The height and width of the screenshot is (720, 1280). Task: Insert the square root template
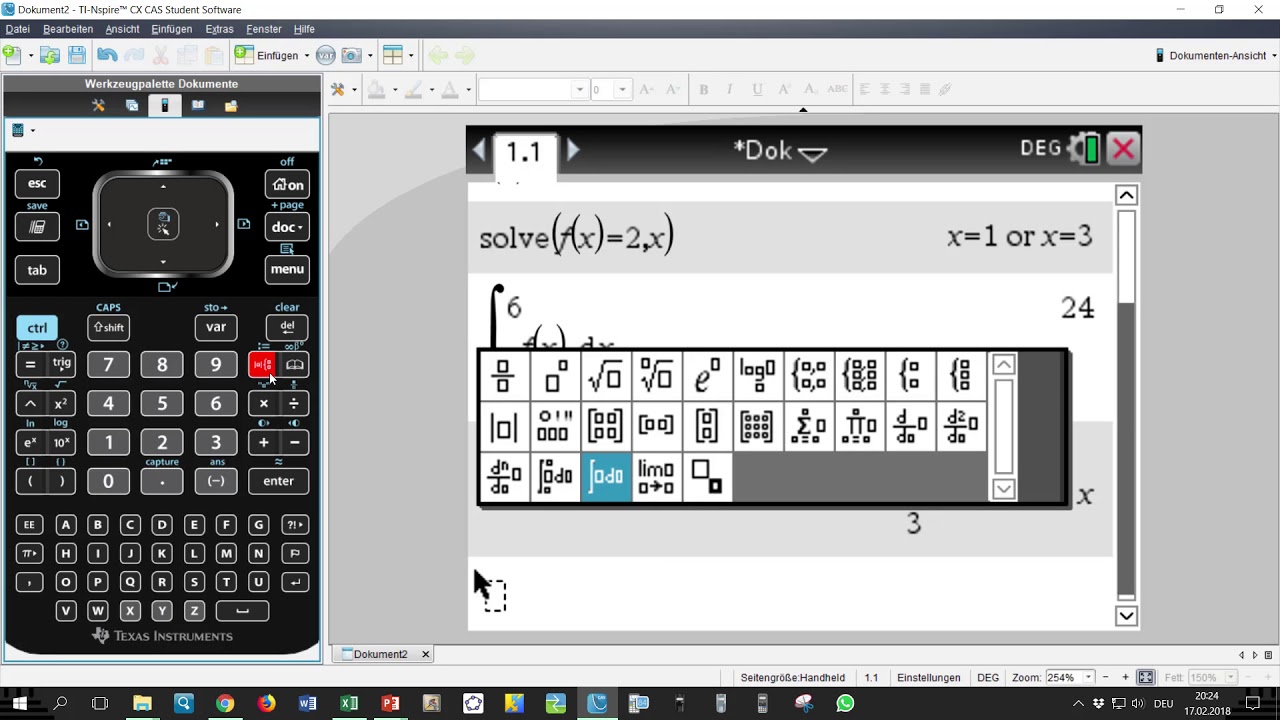606,376
